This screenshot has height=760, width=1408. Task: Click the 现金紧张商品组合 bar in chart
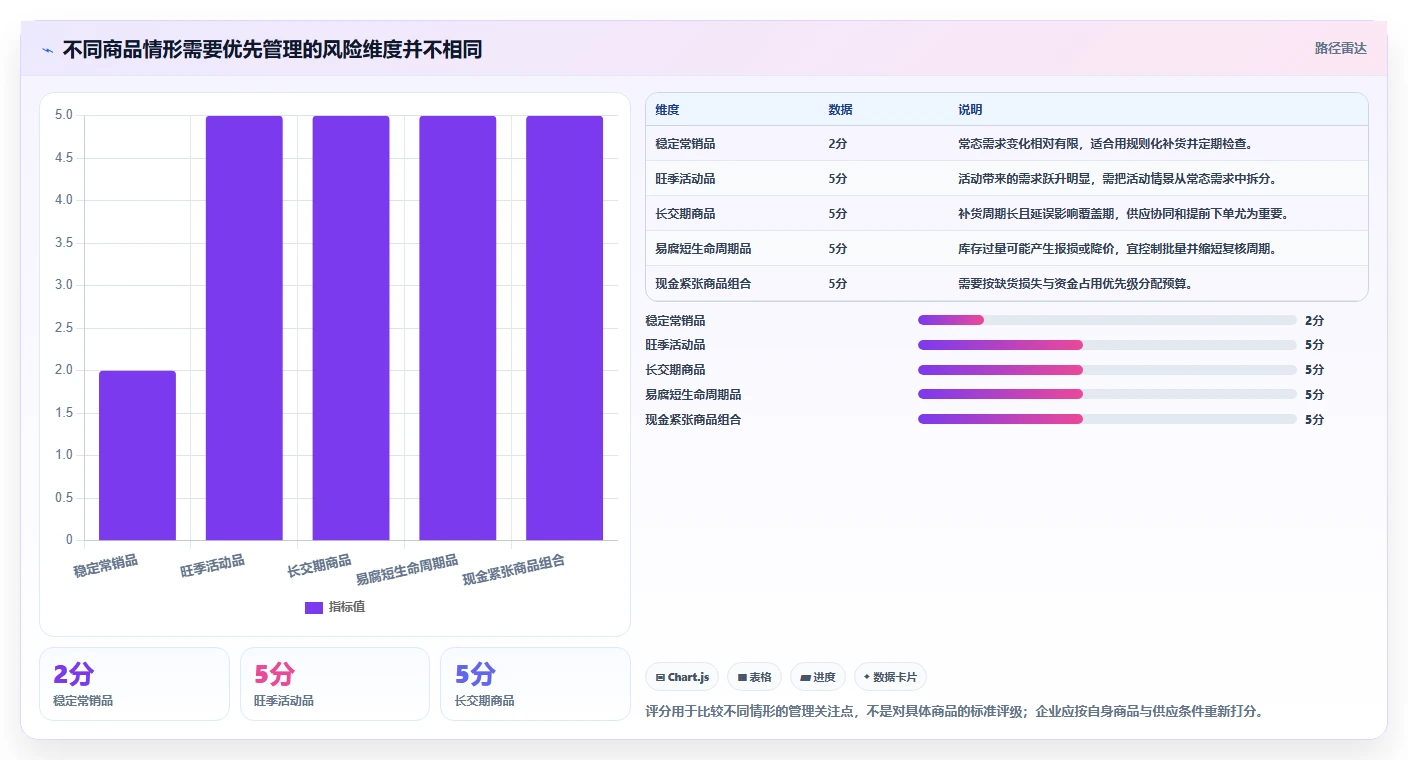click(564, 328)
